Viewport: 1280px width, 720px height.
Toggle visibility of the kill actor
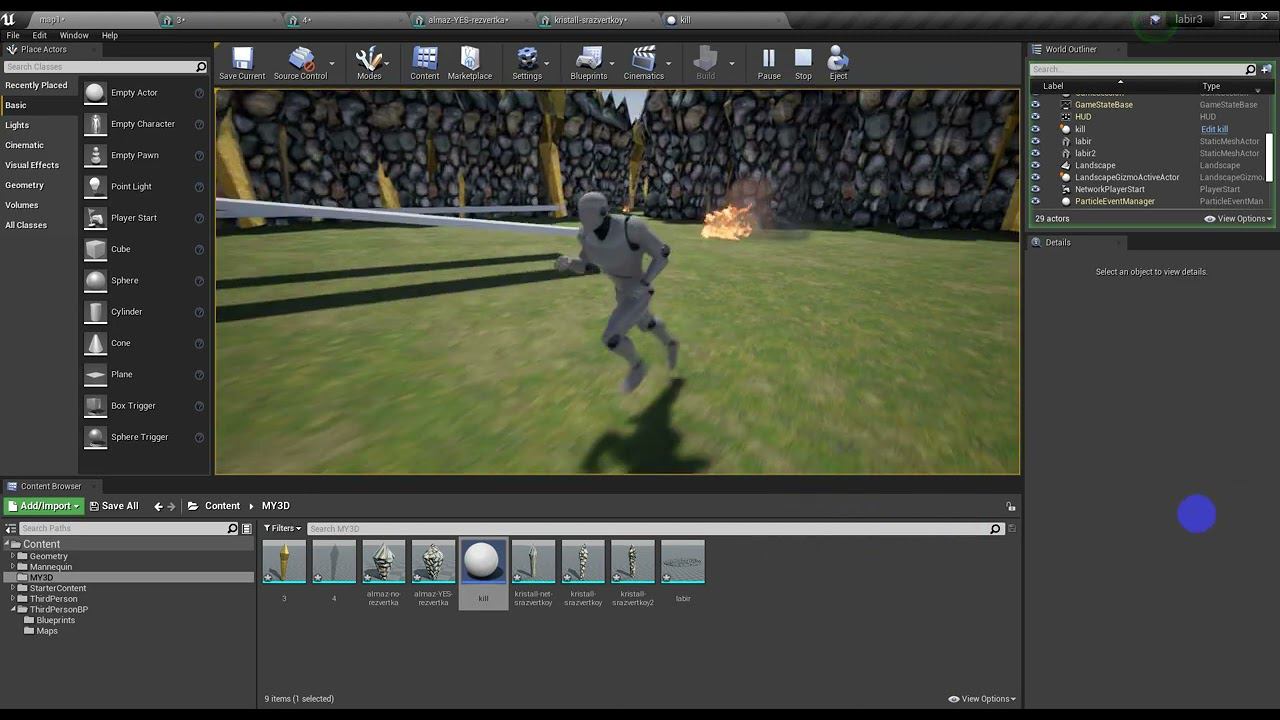1035,129
